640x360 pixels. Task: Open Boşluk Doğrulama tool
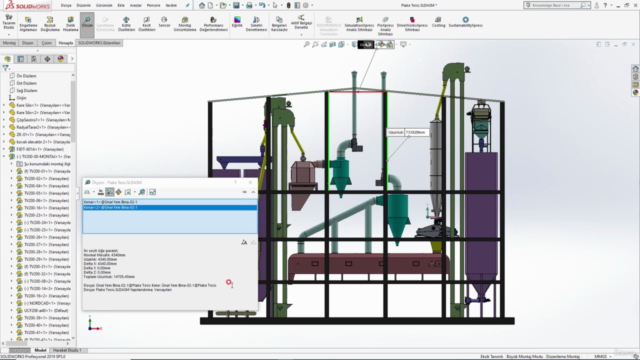tap(50, 24)
